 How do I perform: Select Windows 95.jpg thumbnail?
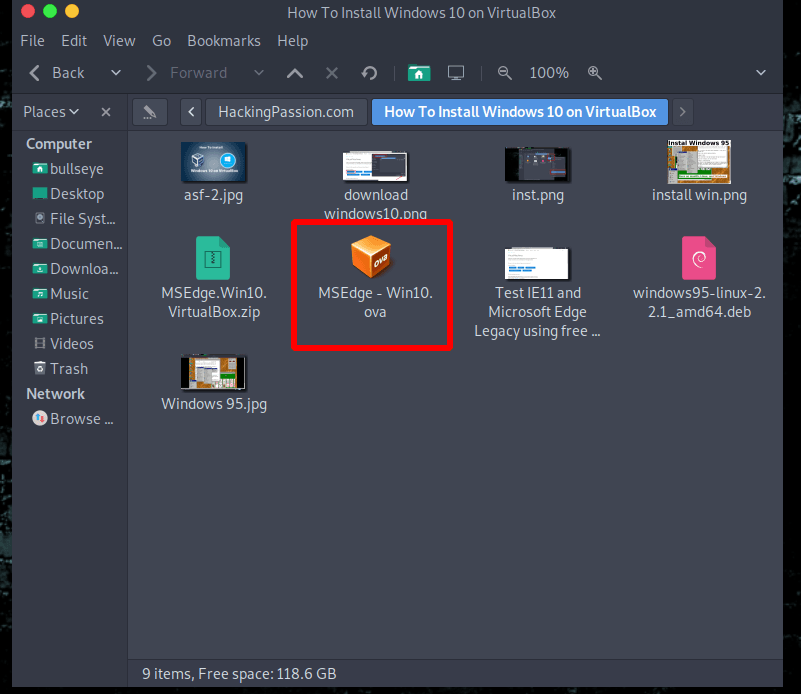tap(213, 372)
